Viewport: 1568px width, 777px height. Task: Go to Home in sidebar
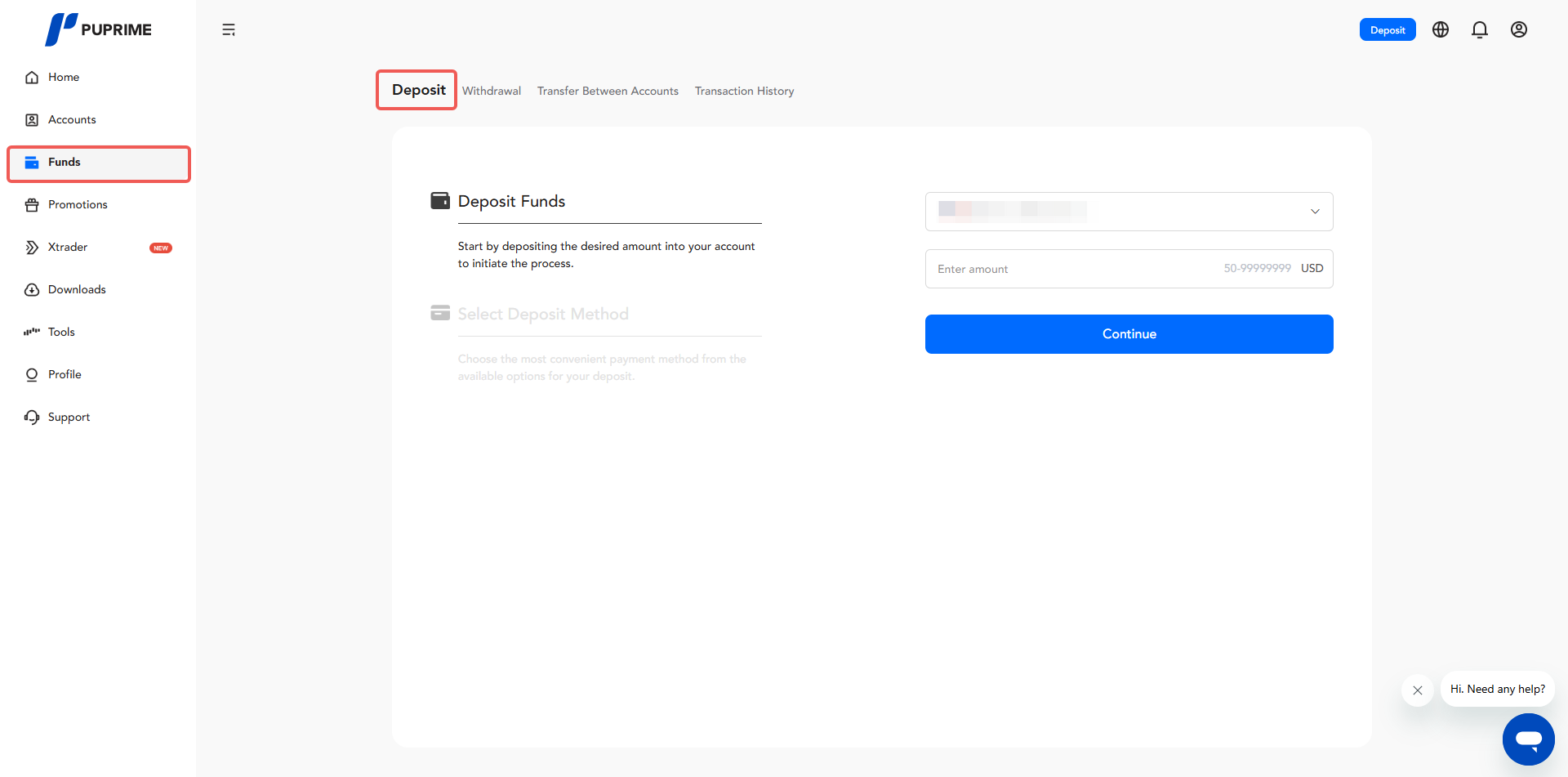pos(64,78)
